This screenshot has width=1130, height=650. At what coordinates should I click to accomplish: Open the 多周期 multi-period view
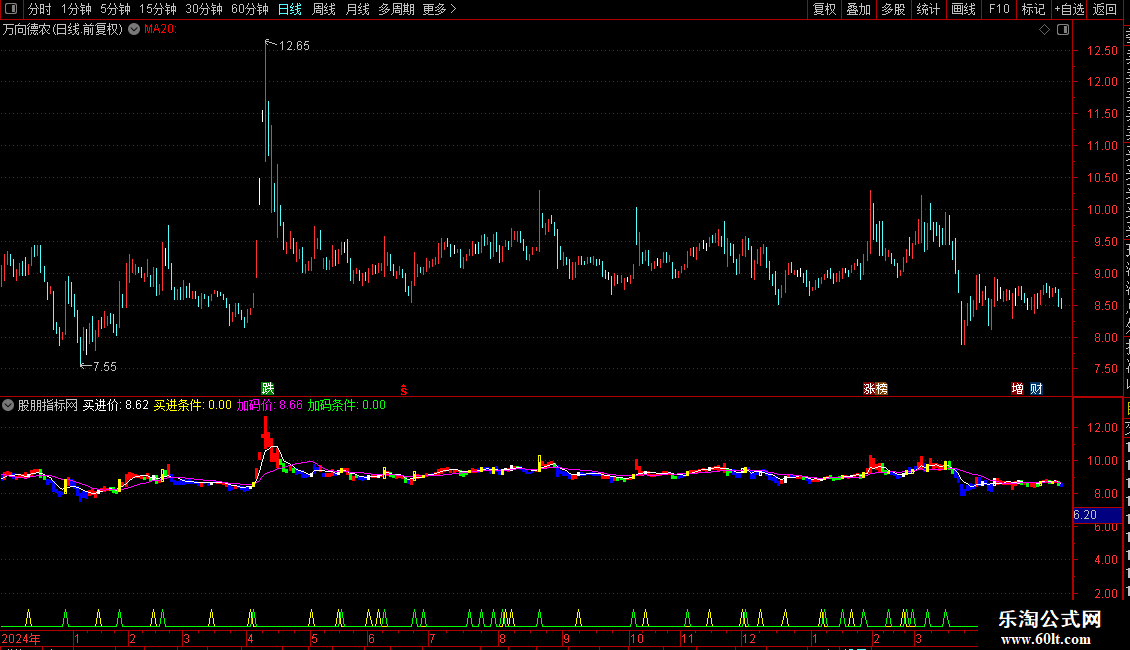click(x=396, y=9)
